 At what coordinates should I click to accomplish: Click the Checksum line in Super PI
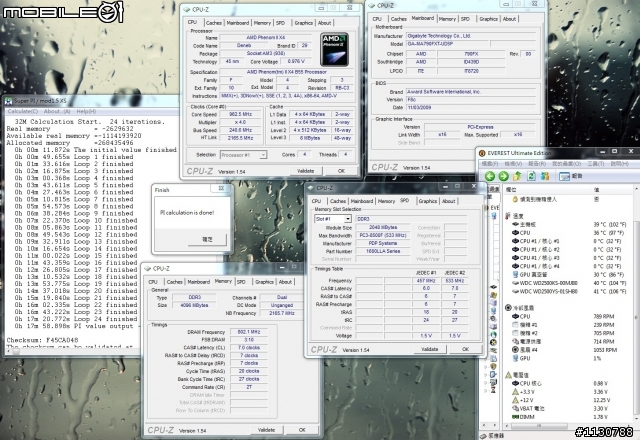click(42, 340)
